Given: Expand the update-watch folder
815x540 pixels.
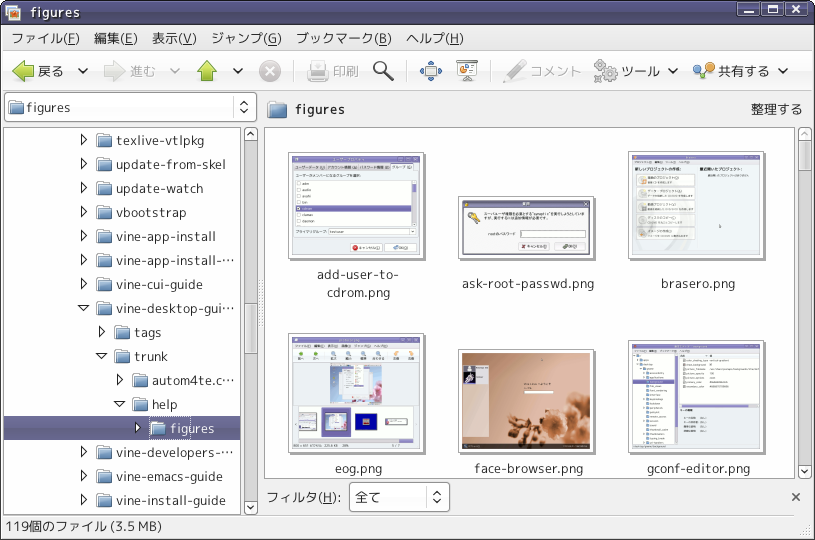Looking at the screenshot, I should pyautogui.click(x=84, y=188).
